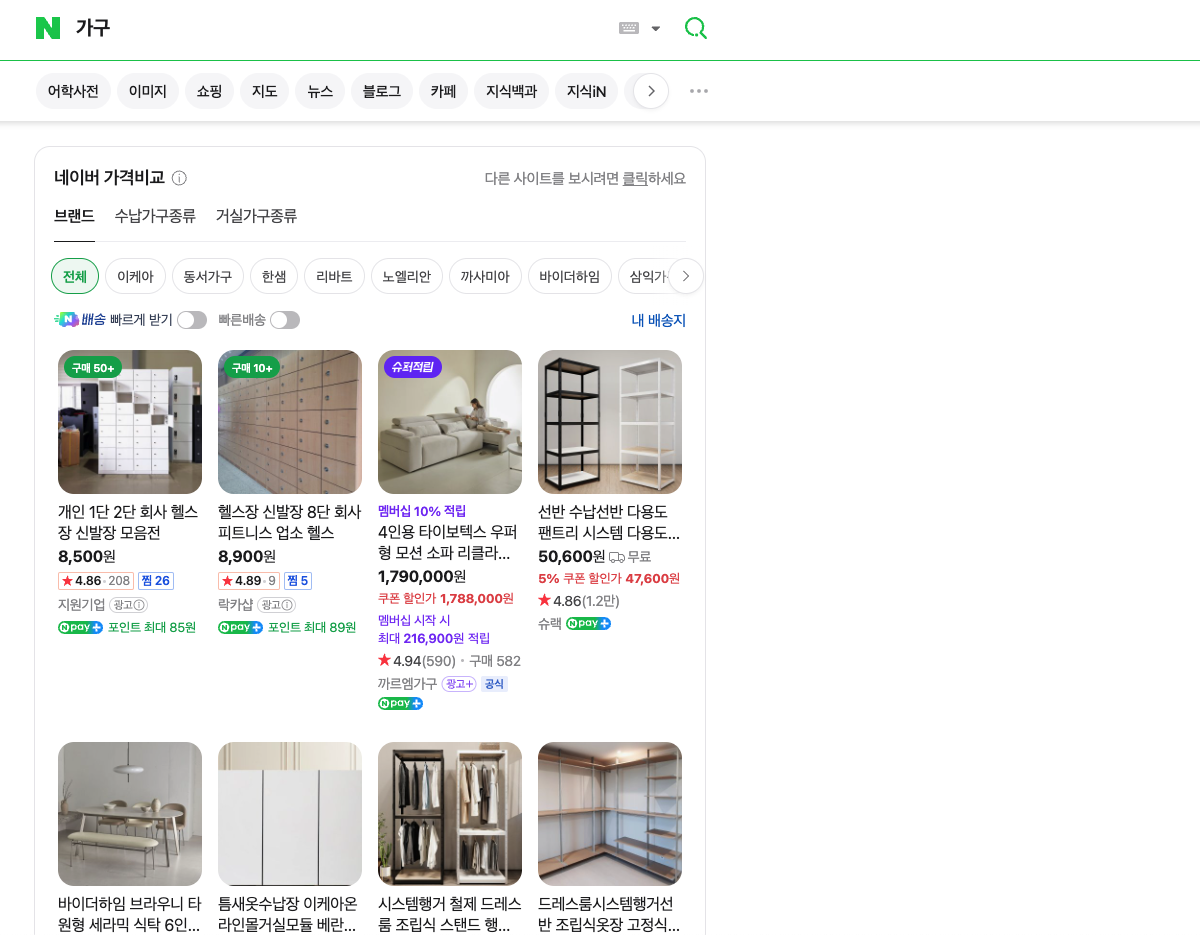This screenshot has height=935, width=1200.
Task: Open seller name 지원기업
Action: point(82,605)
